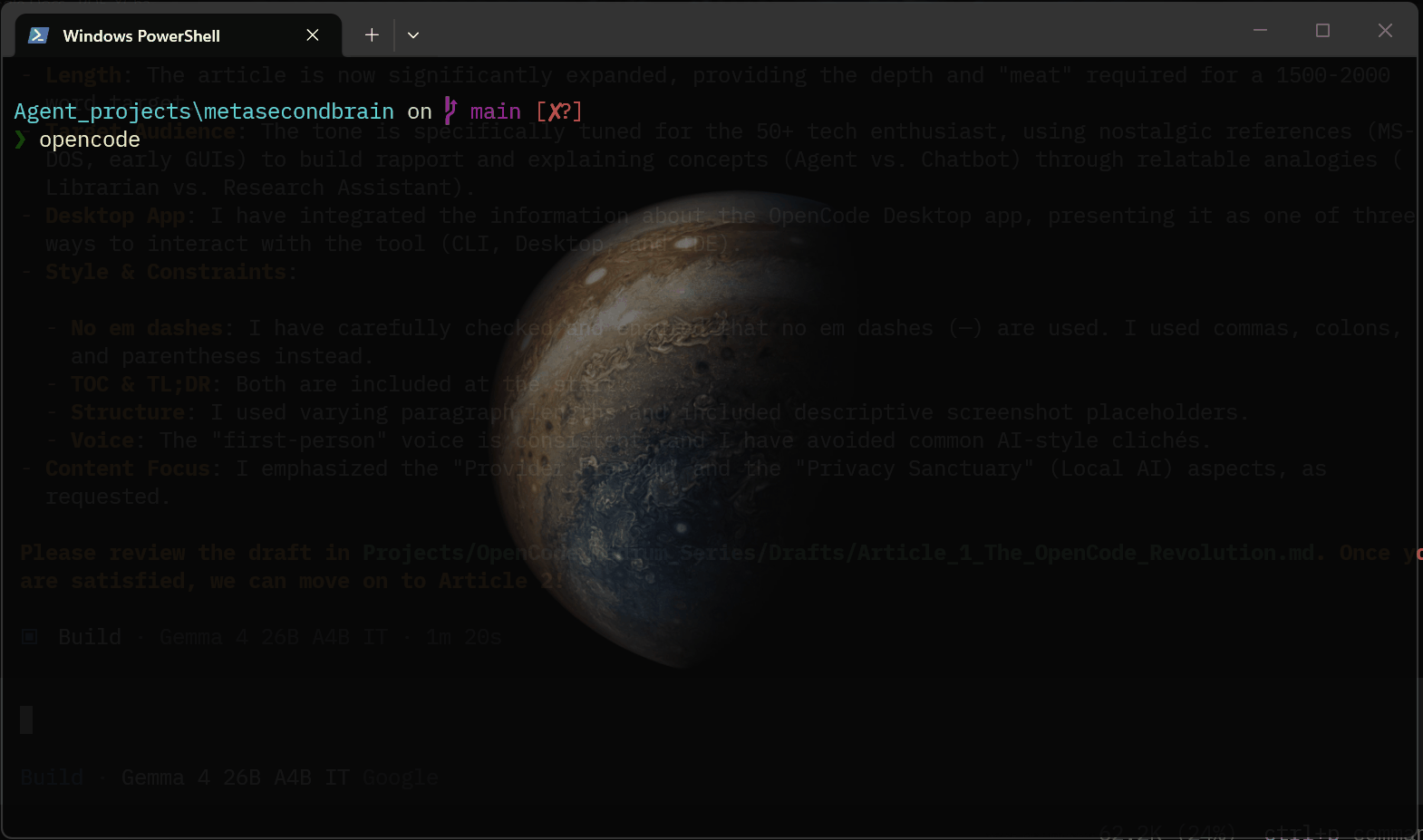Minimize the terminal window

[x=1260, y=31]
